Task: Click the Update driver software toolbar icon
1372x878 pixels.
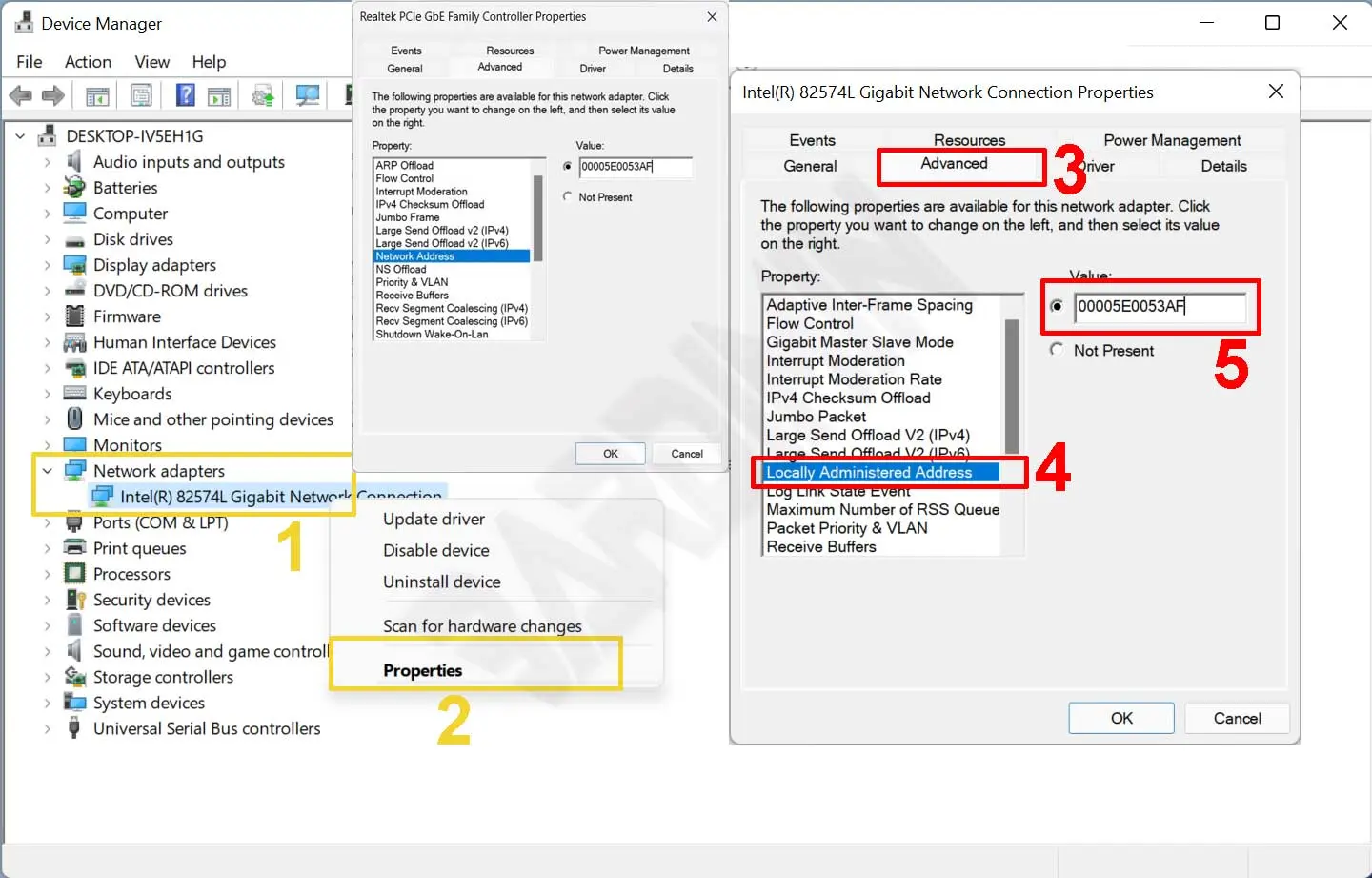Action: point(263,95)
